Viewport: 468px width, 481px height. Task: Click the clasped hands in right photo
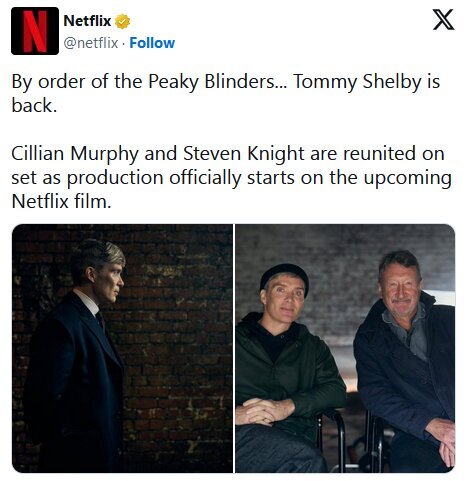[x=265, y=412]
